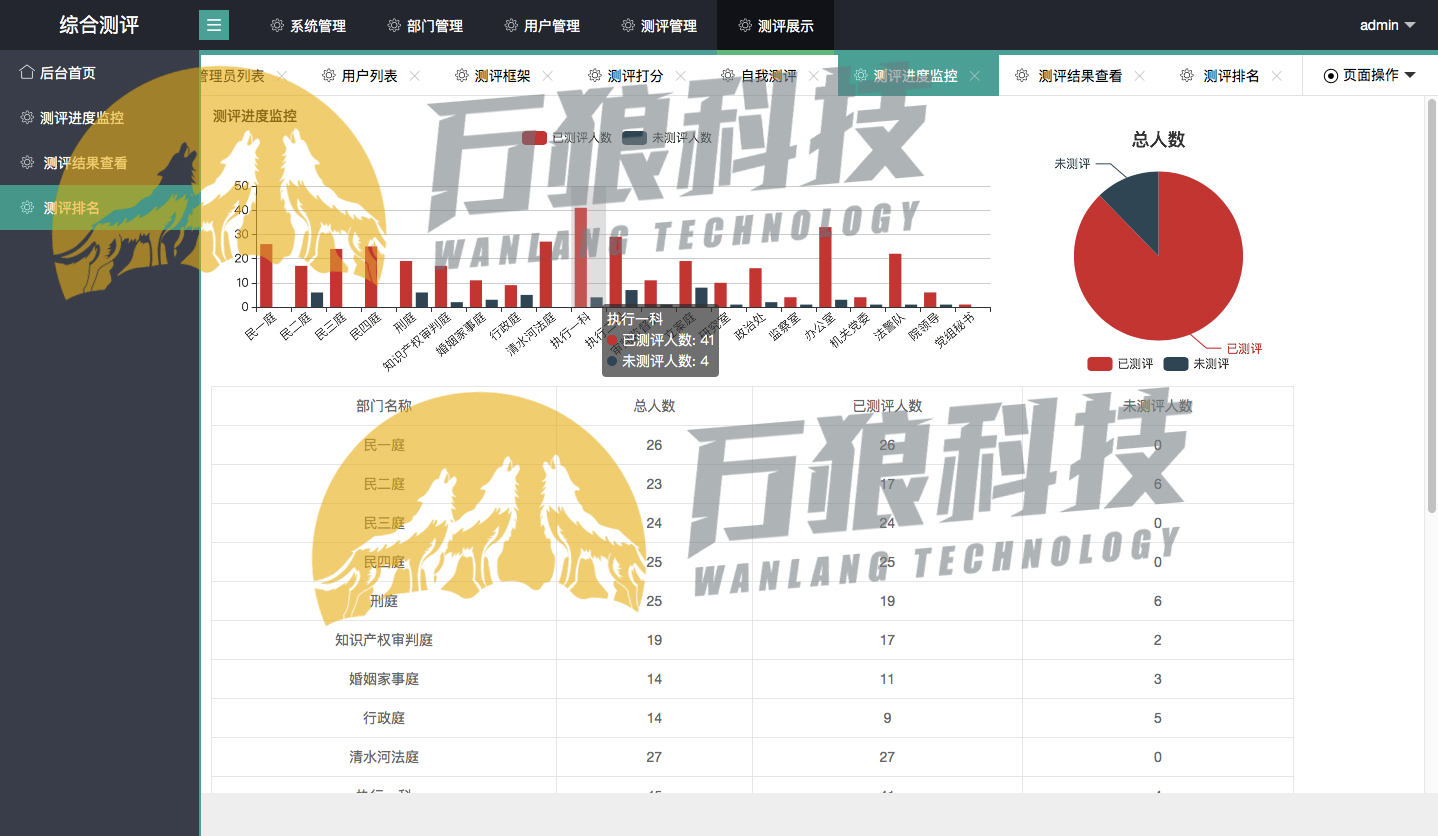Image resolution: width=1438 pixels, height=836 pixels.
Task: Toggle 未测评 in pie chart legend
Action: [1196, 364]
